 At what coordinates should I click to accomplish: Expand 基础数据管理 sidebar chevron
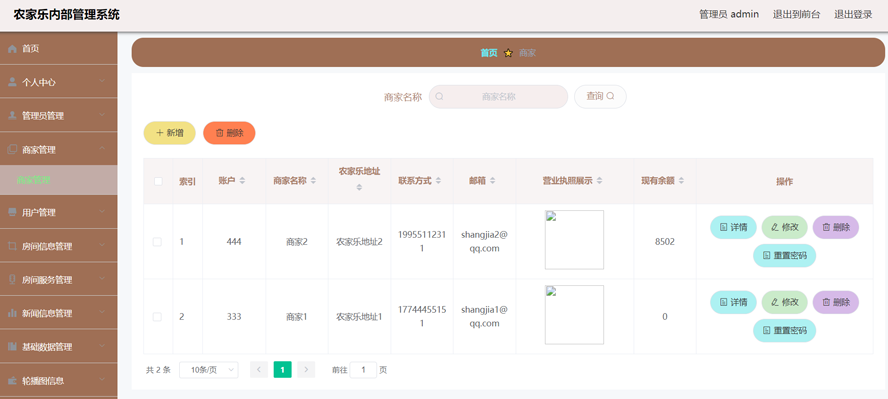(x=102, y=346)
